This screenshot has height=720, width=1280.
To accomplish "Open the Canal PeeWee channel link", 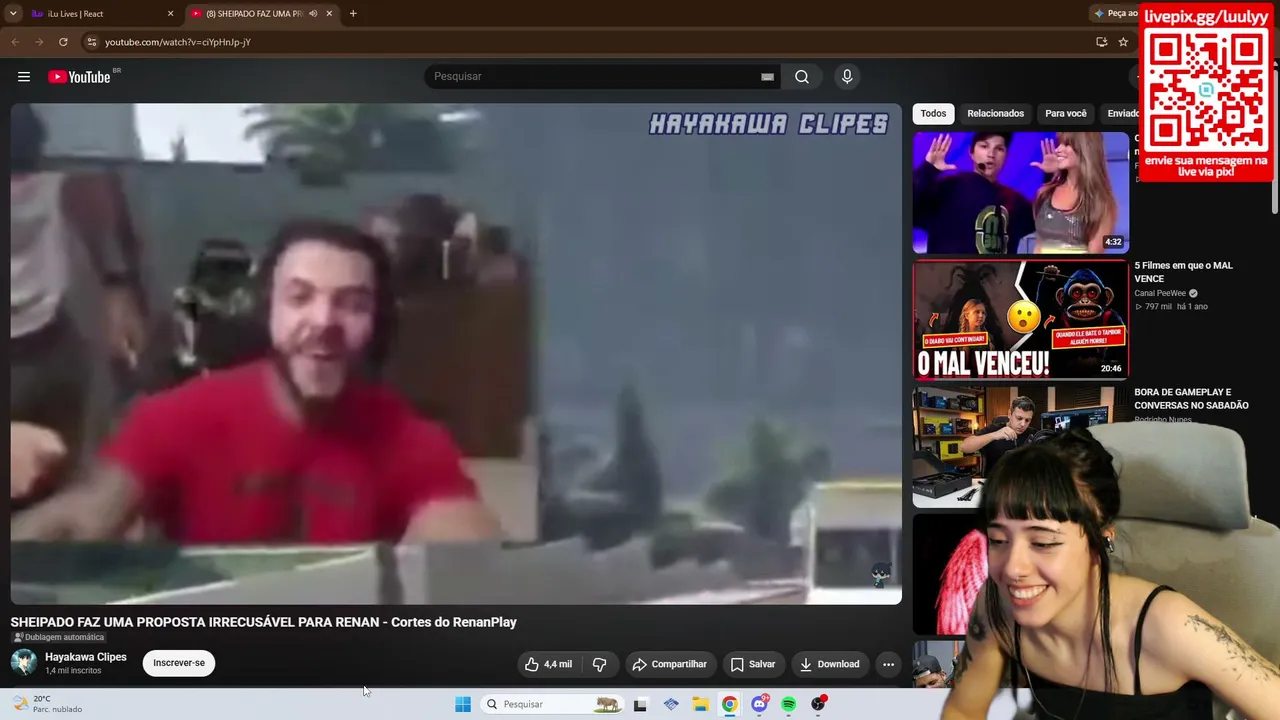I will click(1160, 293).
